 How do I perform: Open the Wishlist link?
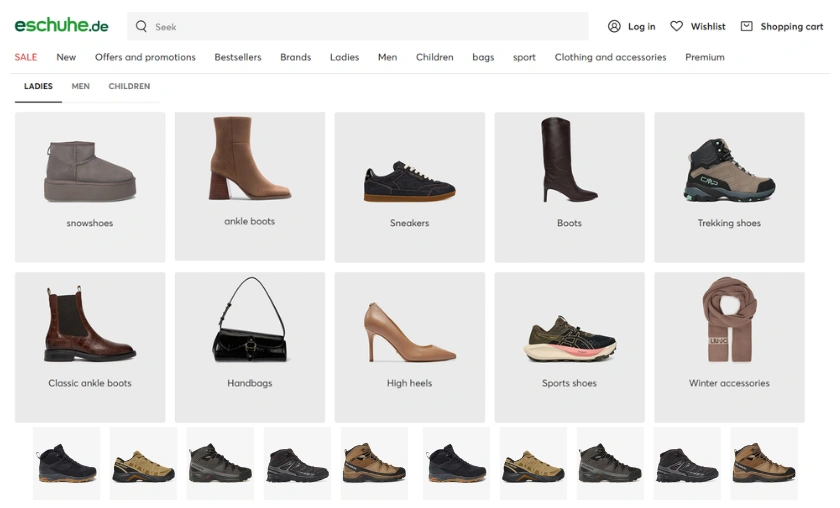tap(708, 26)
